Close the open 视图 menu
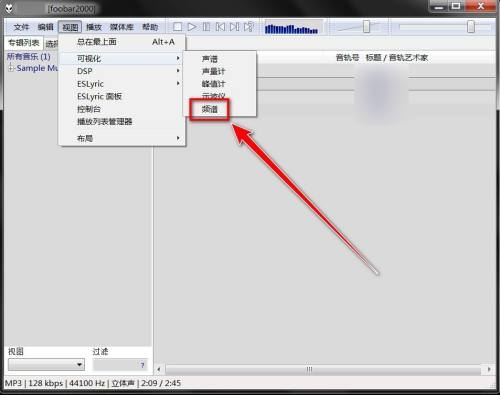The width and height of the screenshot is (500, 395). pyautogui.click(x=70, y=27)
